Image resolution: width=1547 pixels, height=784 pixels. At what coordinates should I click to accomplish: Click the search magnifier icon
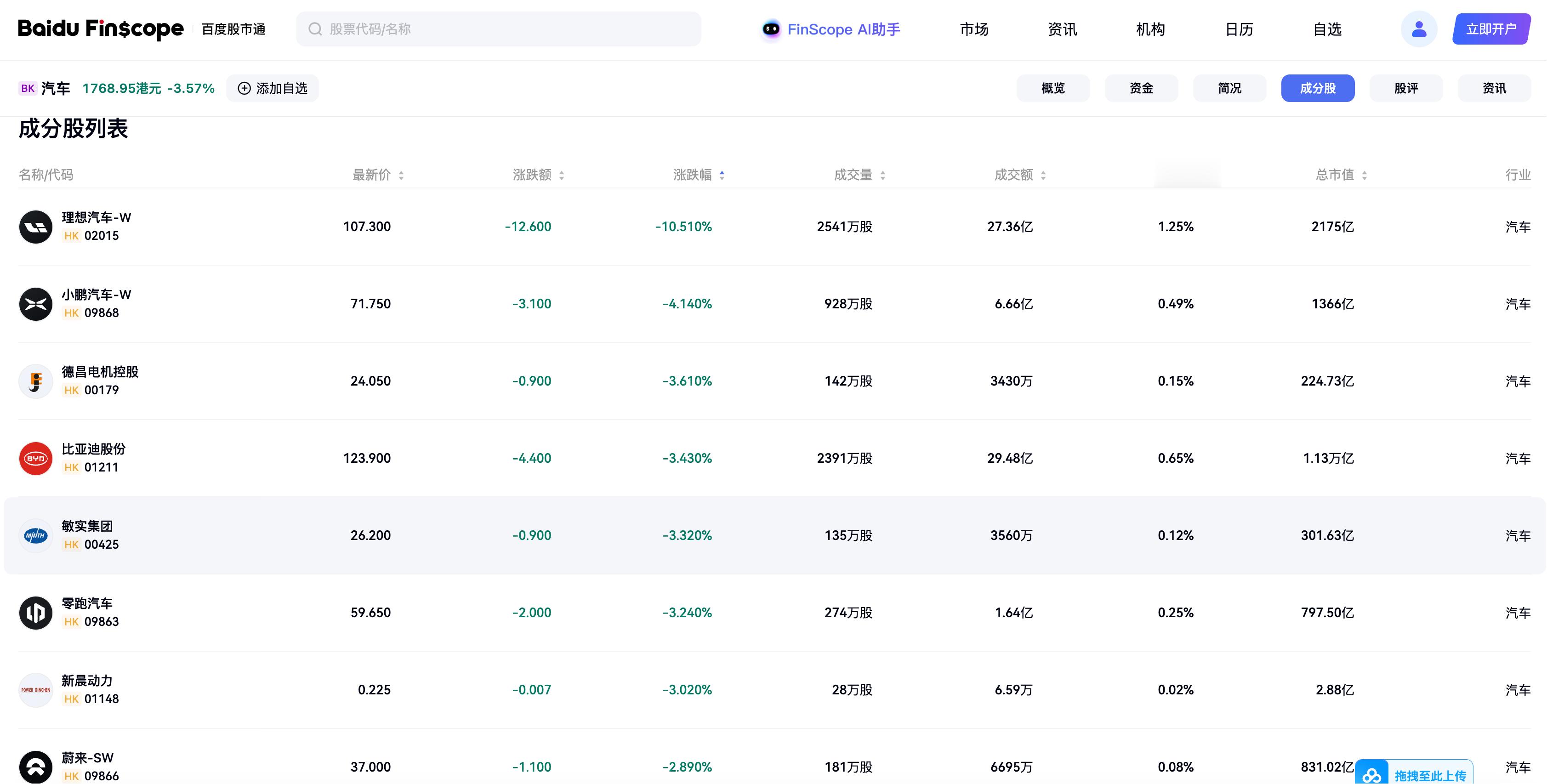click(x=315, y=29)
